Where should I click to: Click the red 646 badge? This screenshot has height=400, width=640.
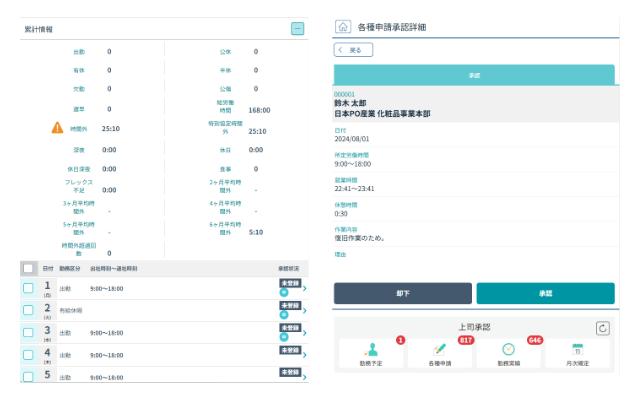(x=535, y=340)
